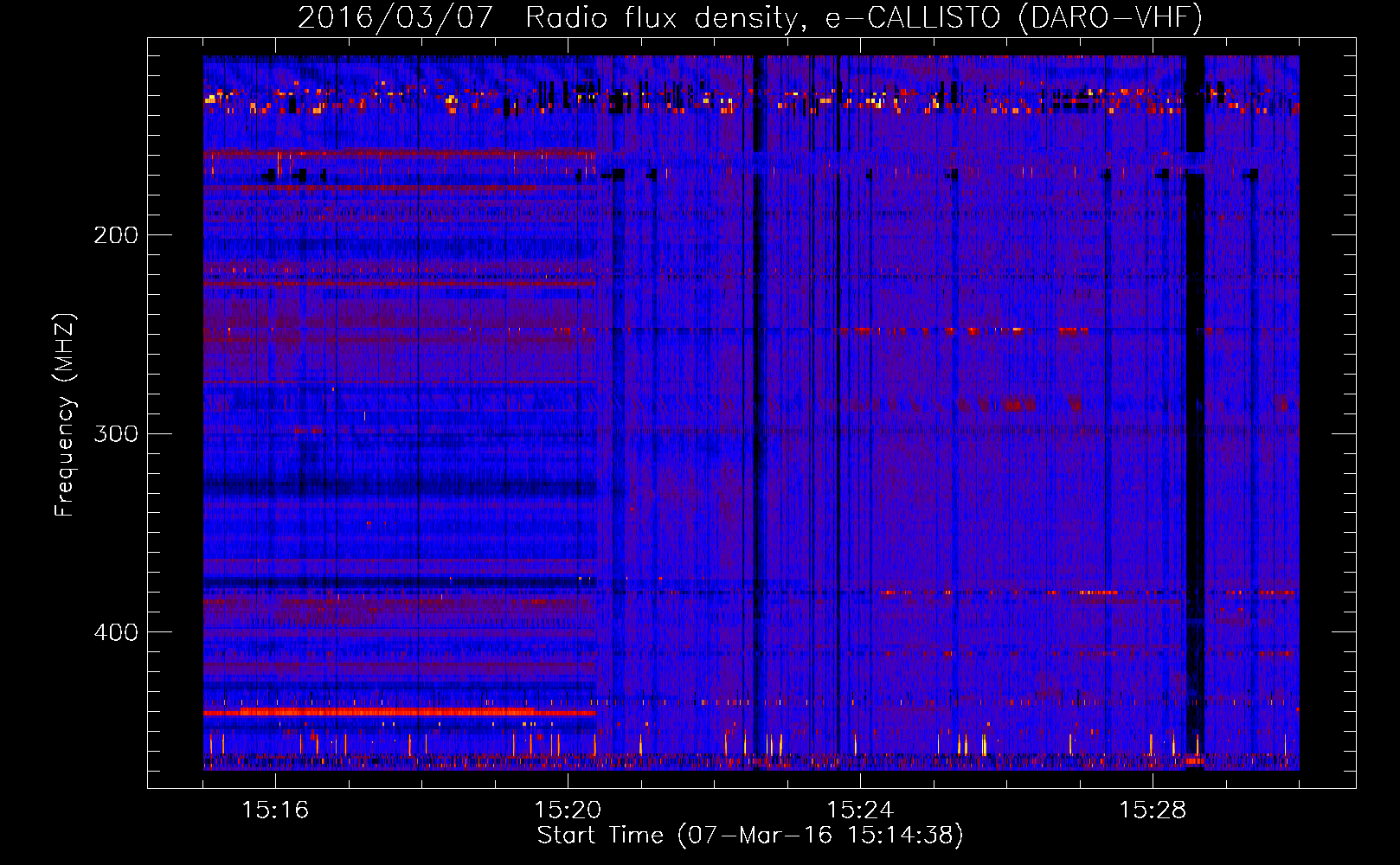
Task: Click the 15:24 time tick label
Action: pyautogui.click(x=860, y=810)
